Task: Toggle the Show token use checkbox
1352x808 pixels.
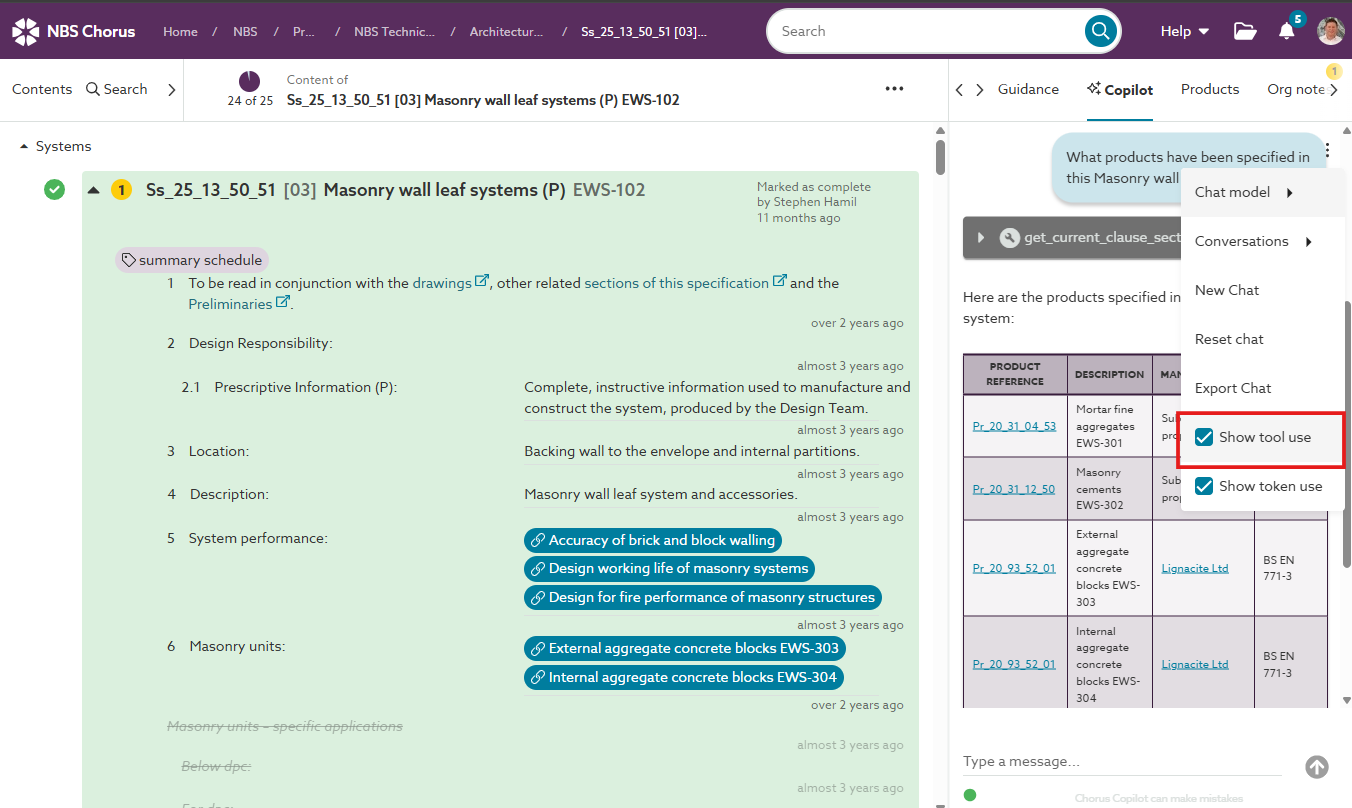Action: pos(1204,486)
